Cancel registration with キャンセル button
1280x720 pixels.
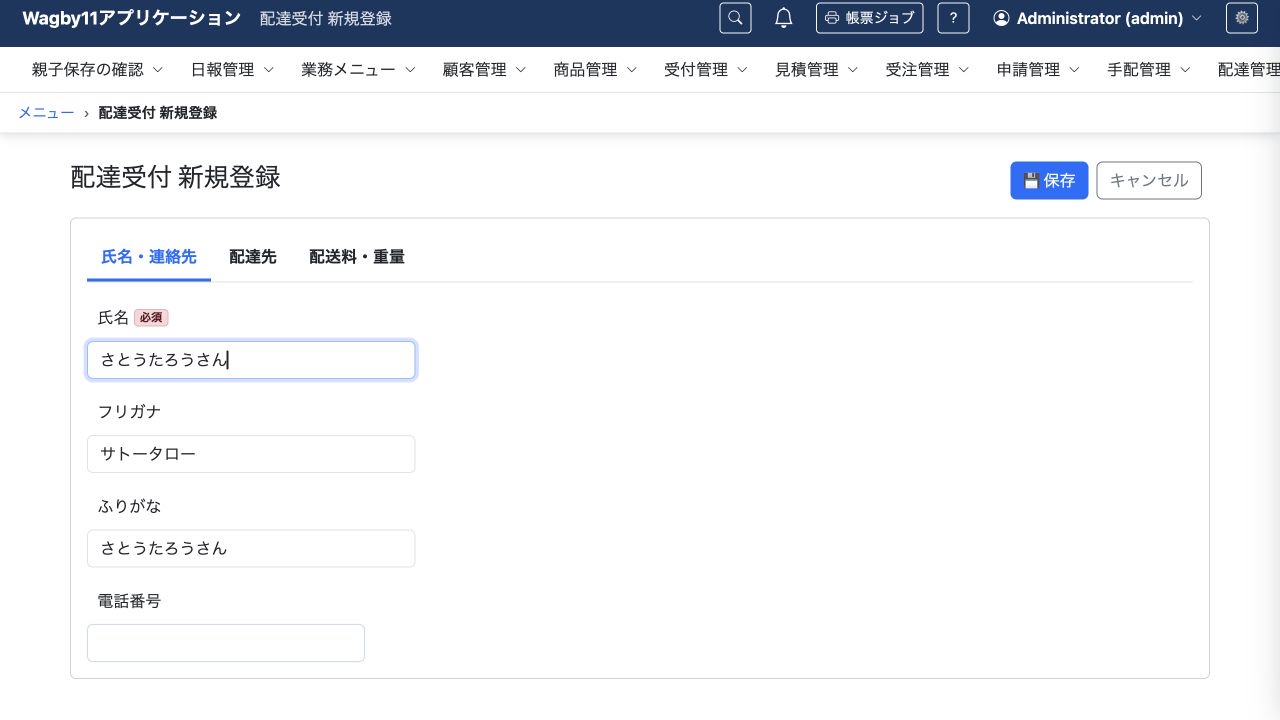(1149, 181)
